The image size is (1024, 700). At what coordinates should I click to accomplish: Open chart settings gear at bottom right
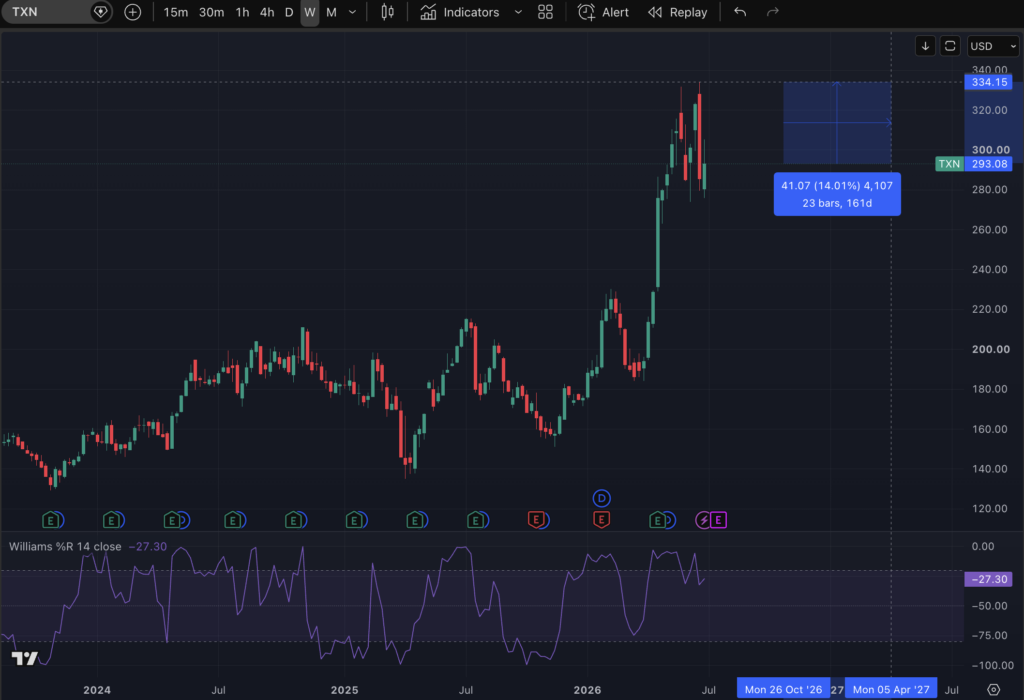(x=993, y=690)
